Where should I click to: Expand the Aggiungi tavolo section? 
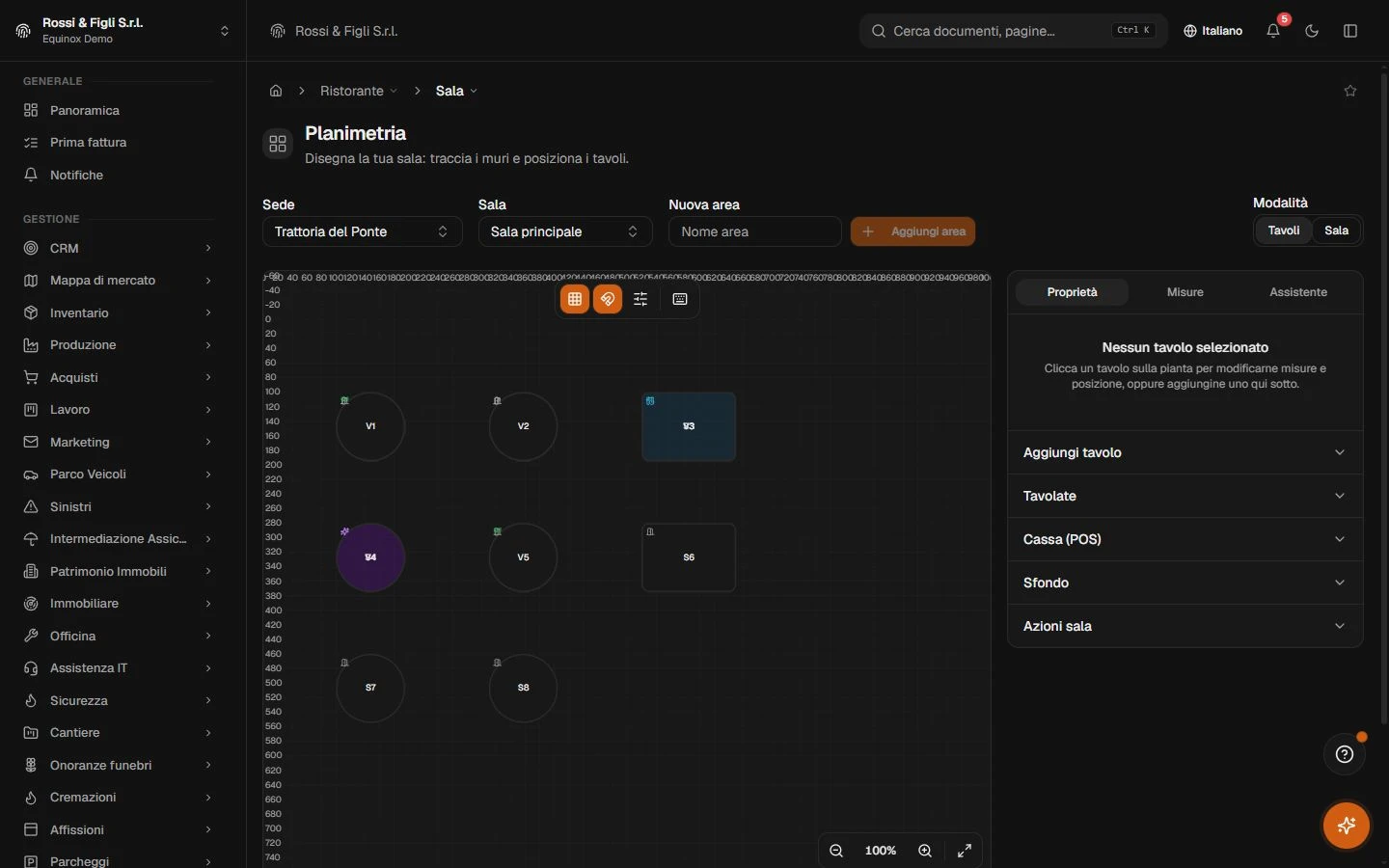[1185, 452]
